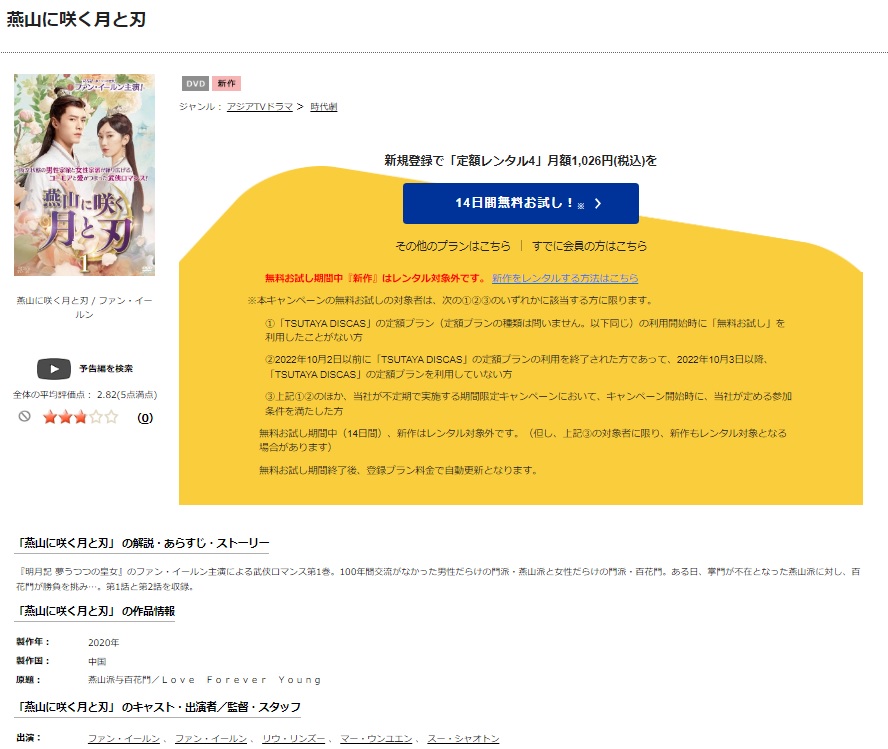This screenshot has height=749, width=888.
Task: Open second ファン・イールン cast link
Action: [211, 738]
